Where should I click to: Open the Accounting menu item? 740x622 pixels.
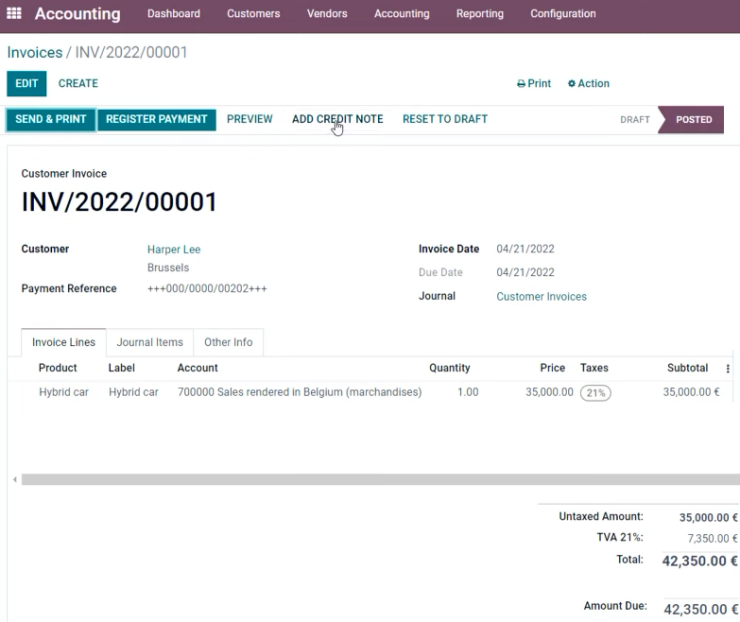pyautogui.click(x=402, y=14)
